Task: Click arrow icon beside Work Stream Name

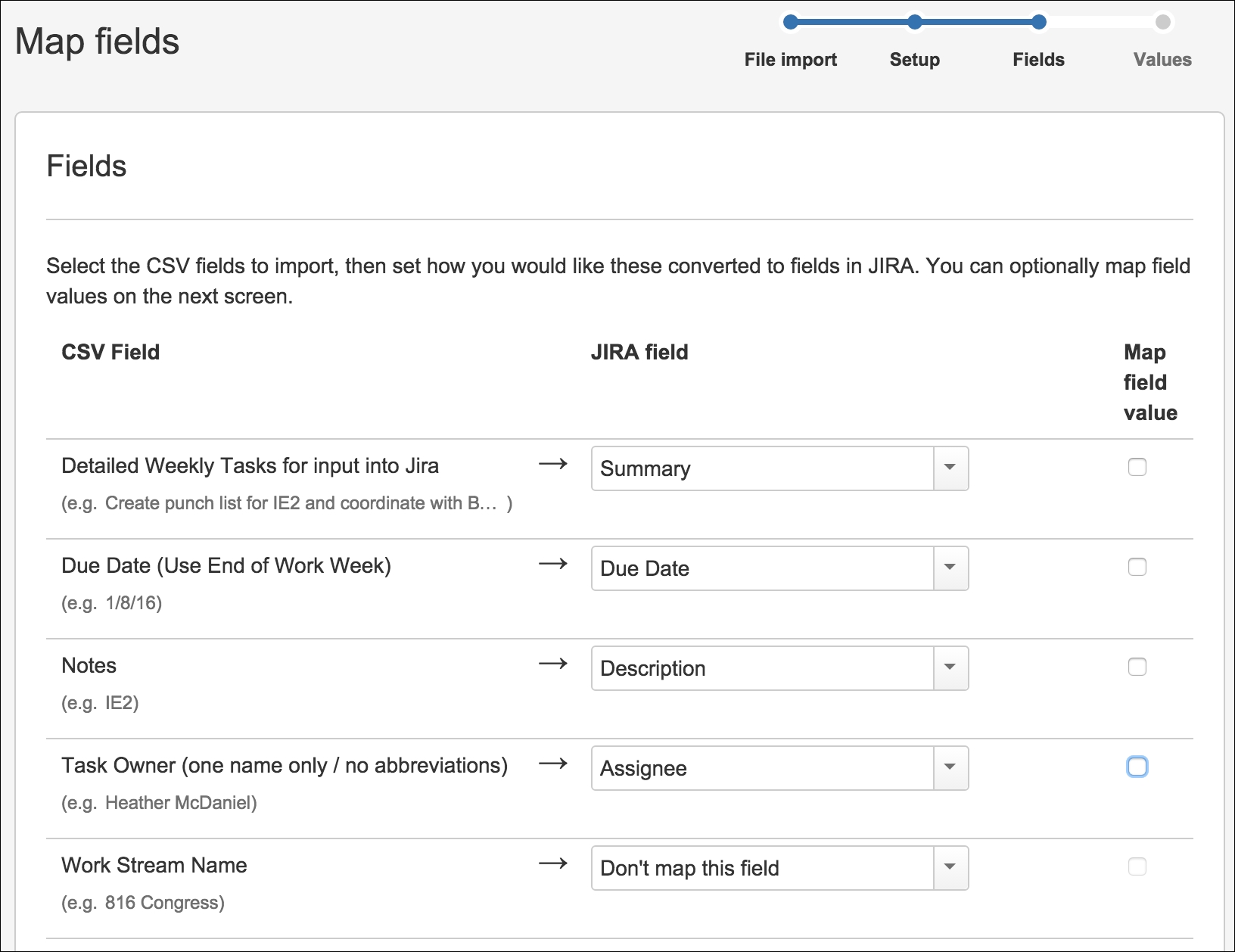Action: point(552,863)
